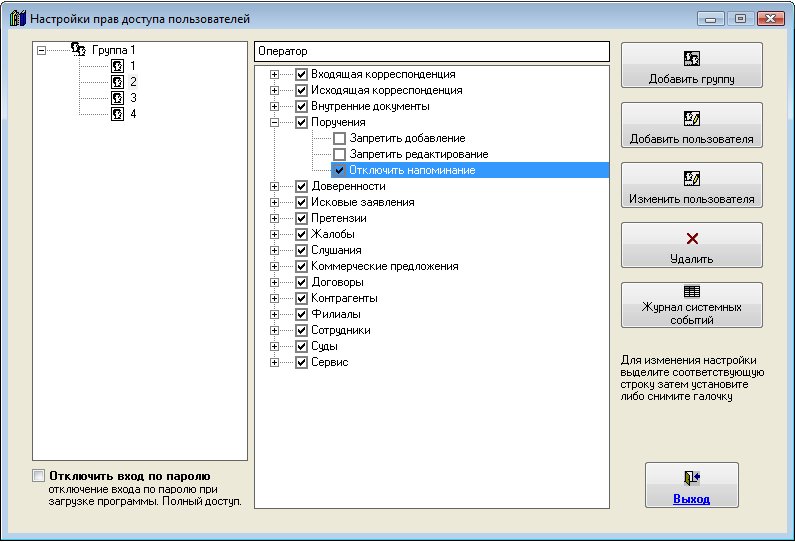Expand Внутренние документы node
The image size is (795, 542).
(x=274, y=106)
